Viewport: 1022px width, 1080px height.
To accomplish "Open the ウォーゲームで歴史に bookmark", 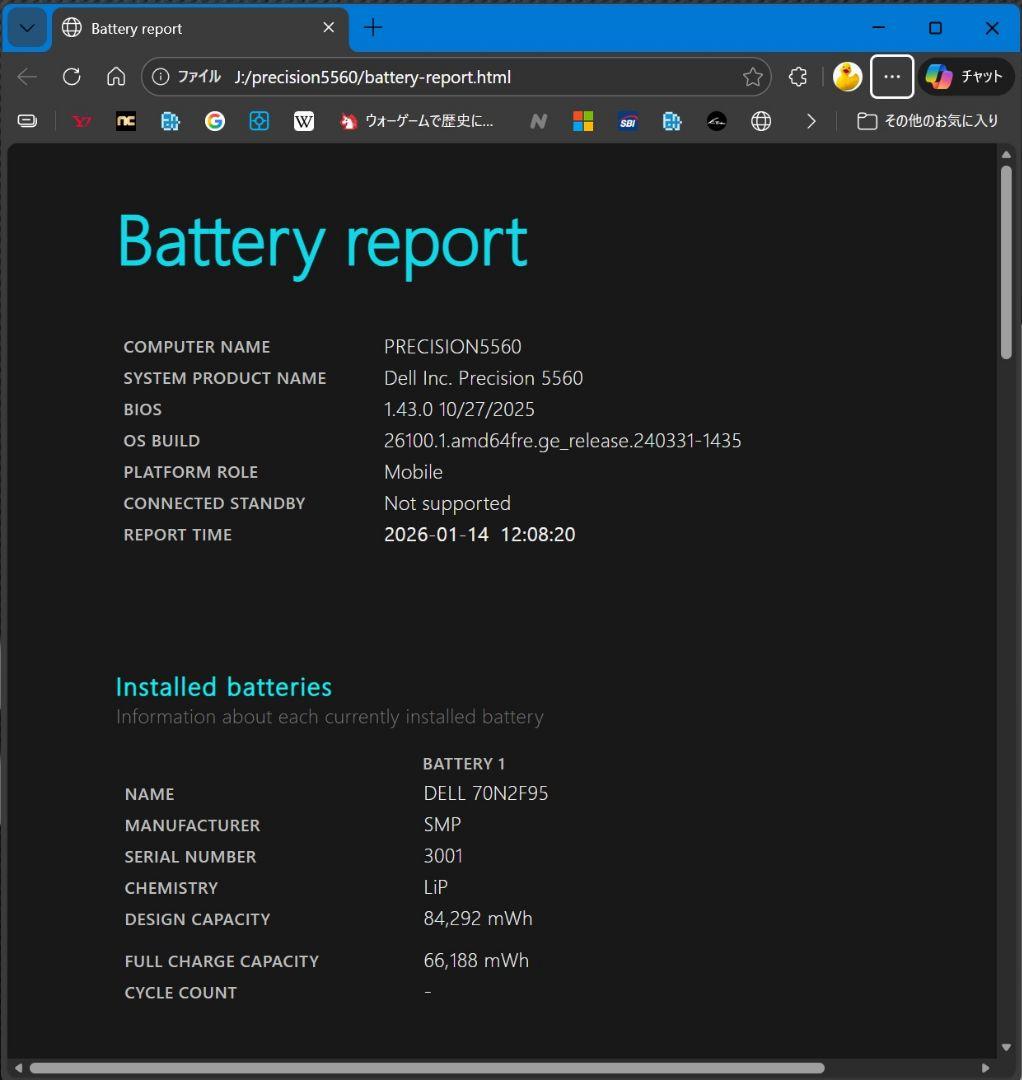I will point(418,121).
